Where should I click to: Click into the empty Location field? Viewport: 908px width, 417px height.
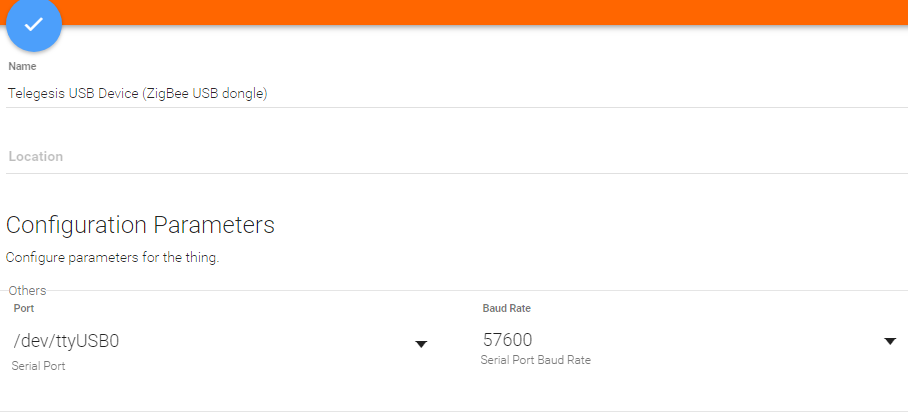(300, 157)
